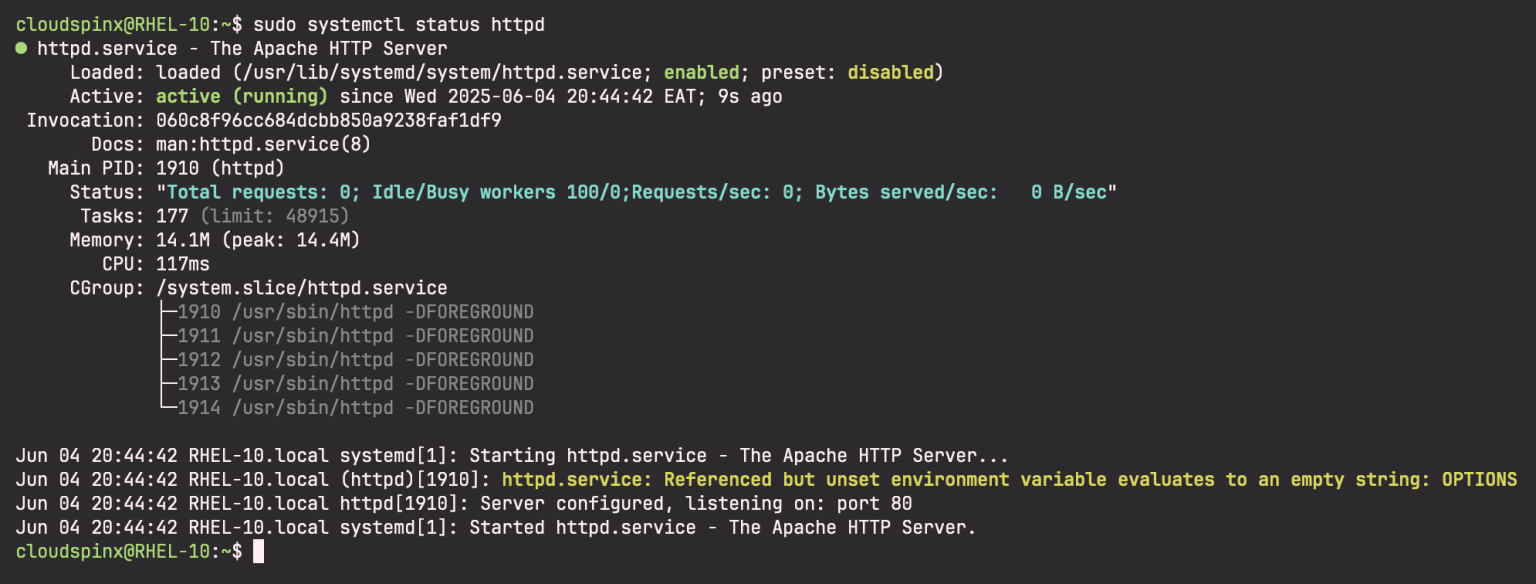Place cursor at the shell prompt
The image size is (1536, 584).
coord(258,551)
